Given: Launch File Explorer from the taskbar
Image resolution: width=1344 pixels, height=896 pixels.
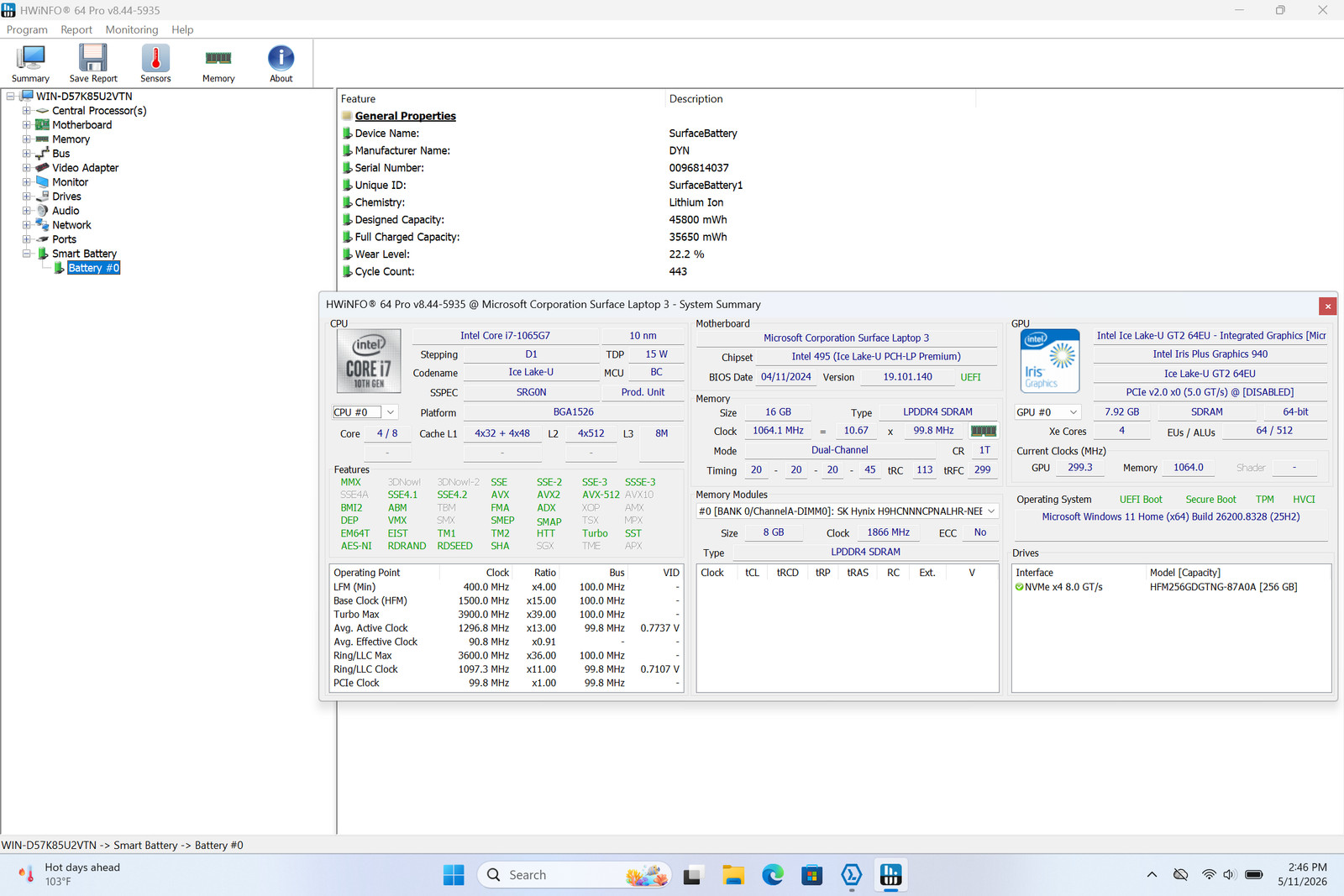Looking at the screenshot, I should (x=733, y=875).
